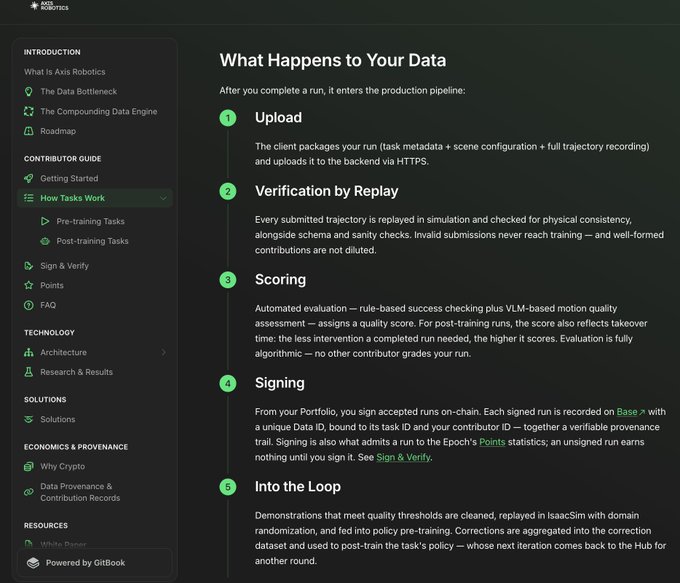The image size is (680, 583).
Task: Click the Upload step heading
Action: (278, 118)
